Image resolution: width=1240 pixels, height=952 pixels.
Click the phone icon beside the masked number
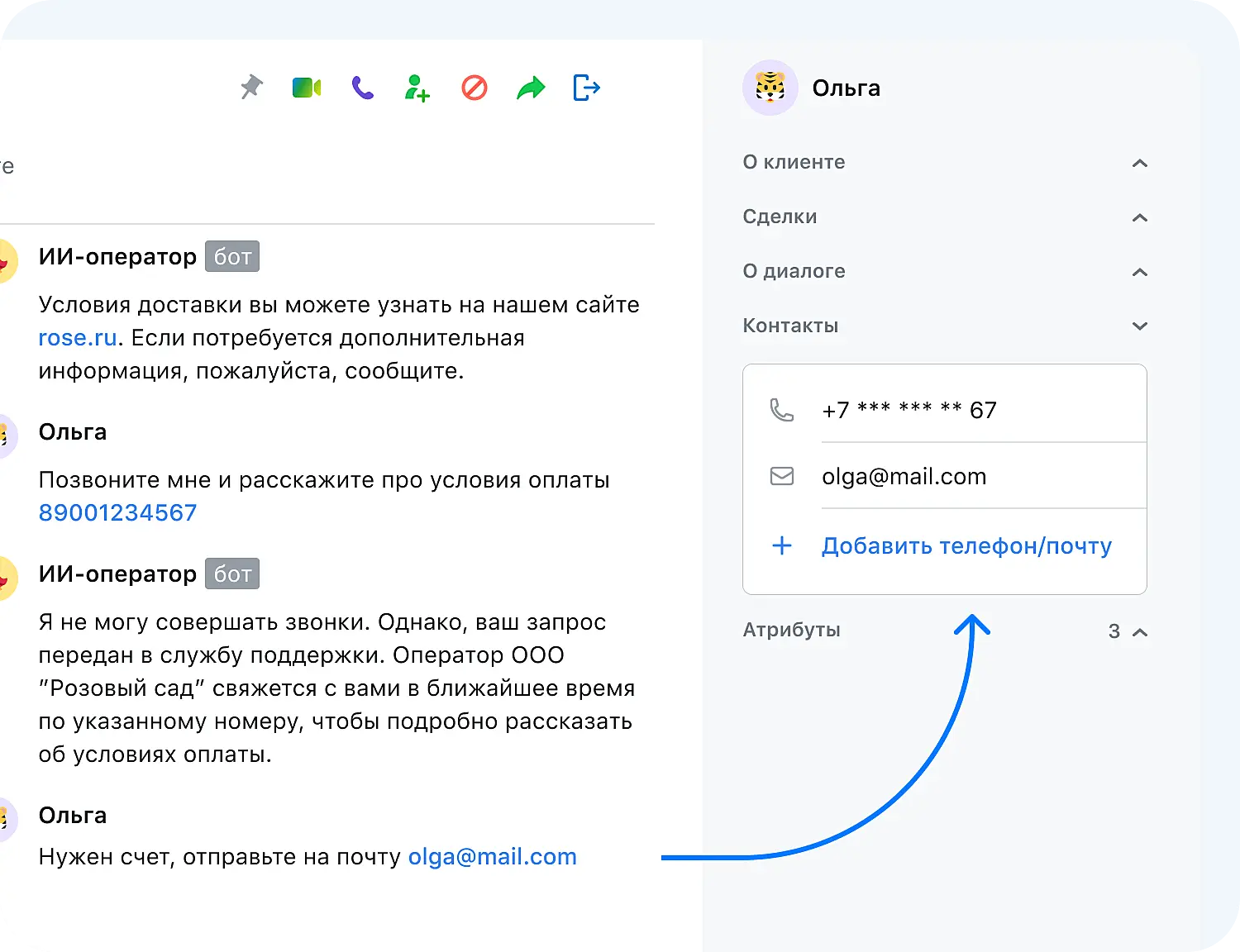(x=781, y=409)
